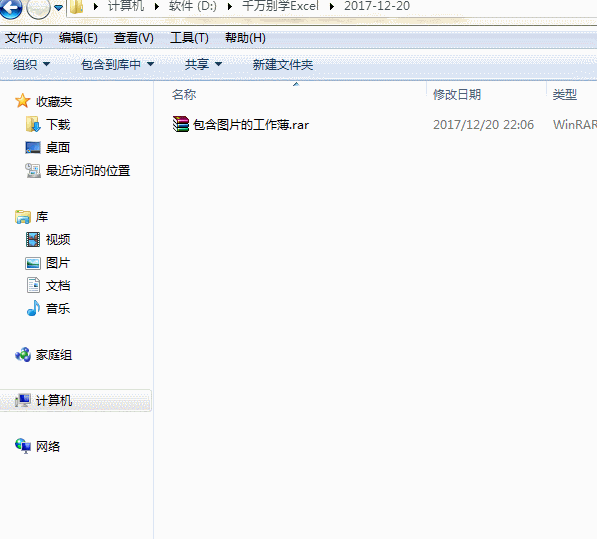Screen dimensions: 597x539
Task: Click the 视频 filmstrip icon
Action: click(33, 239)
